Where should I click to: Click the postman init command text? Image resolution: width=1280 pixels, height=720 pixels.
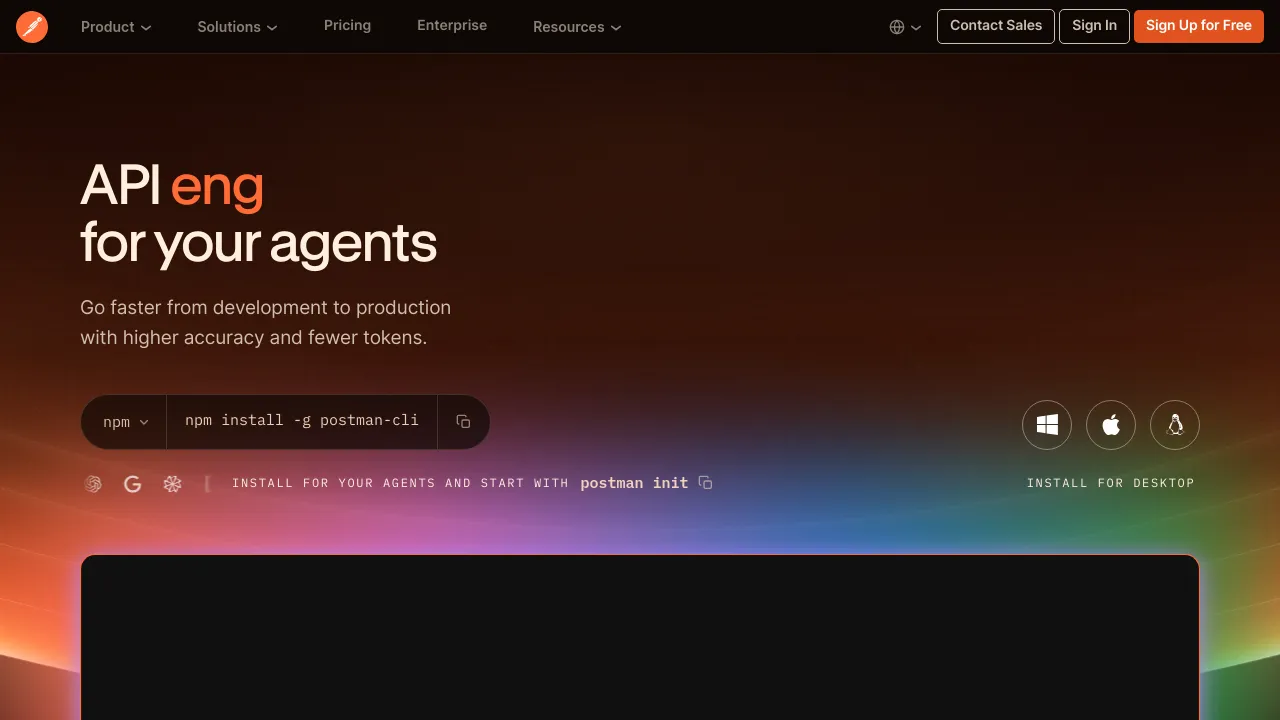click(x=634, y=483)
